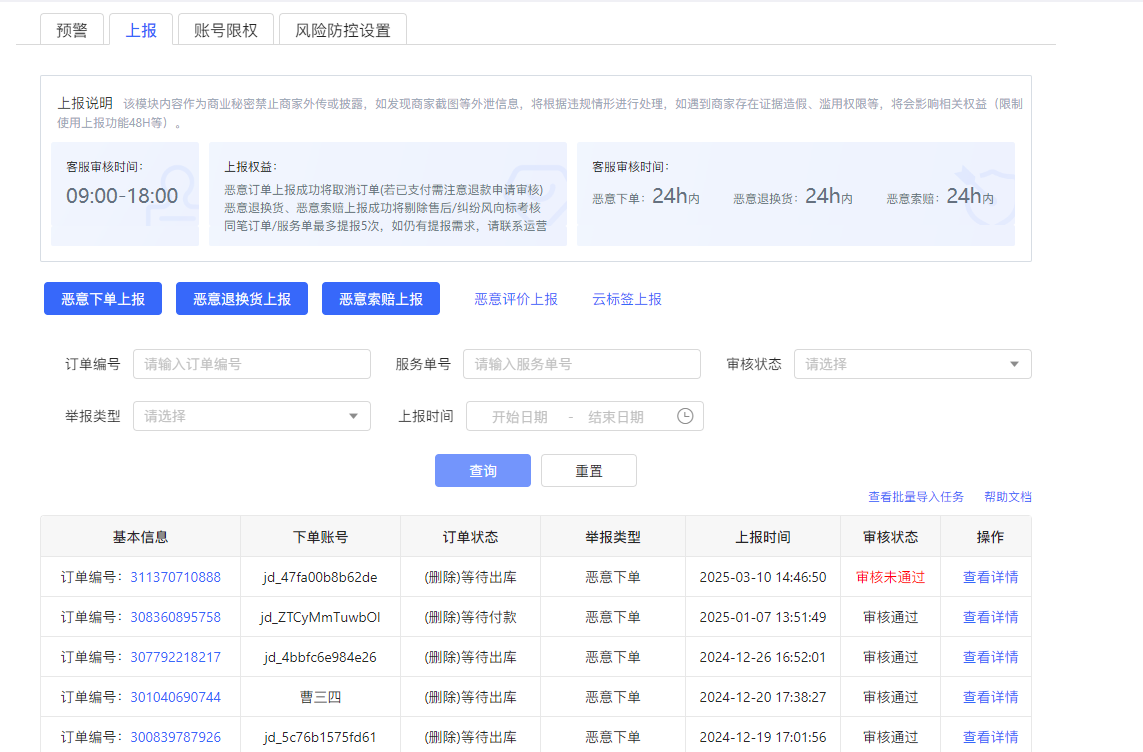Click the 云标签上报 link

click(627, 299)
